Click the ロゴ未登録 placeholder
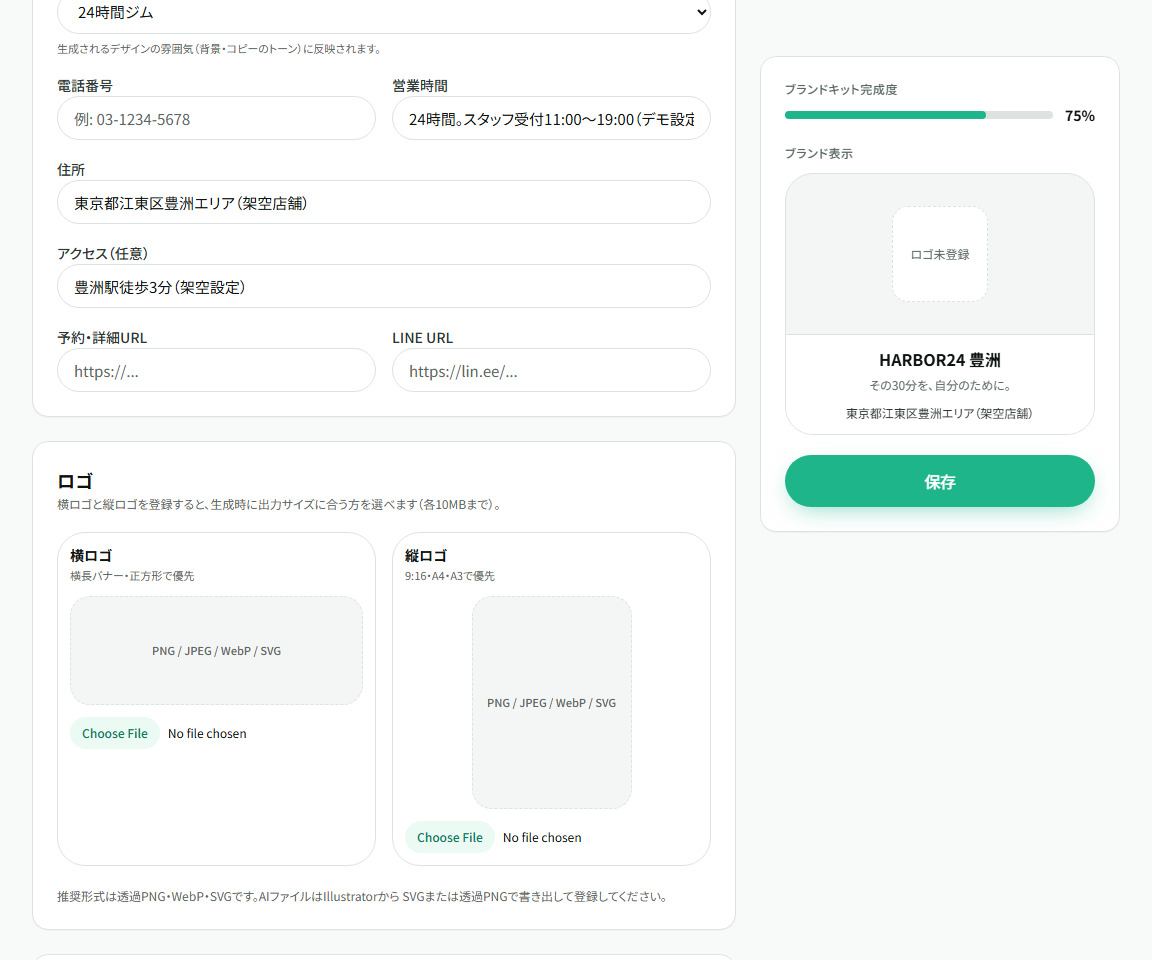 pyautogui.click(x=940, y=254)
